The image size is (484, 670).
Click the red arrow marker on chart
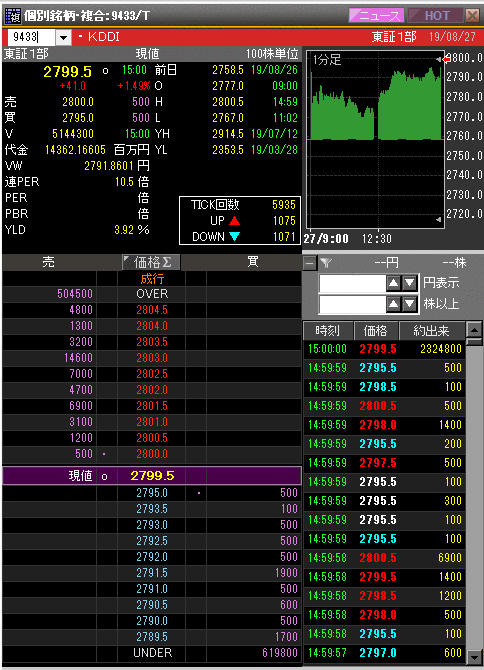tap(446, 59)
